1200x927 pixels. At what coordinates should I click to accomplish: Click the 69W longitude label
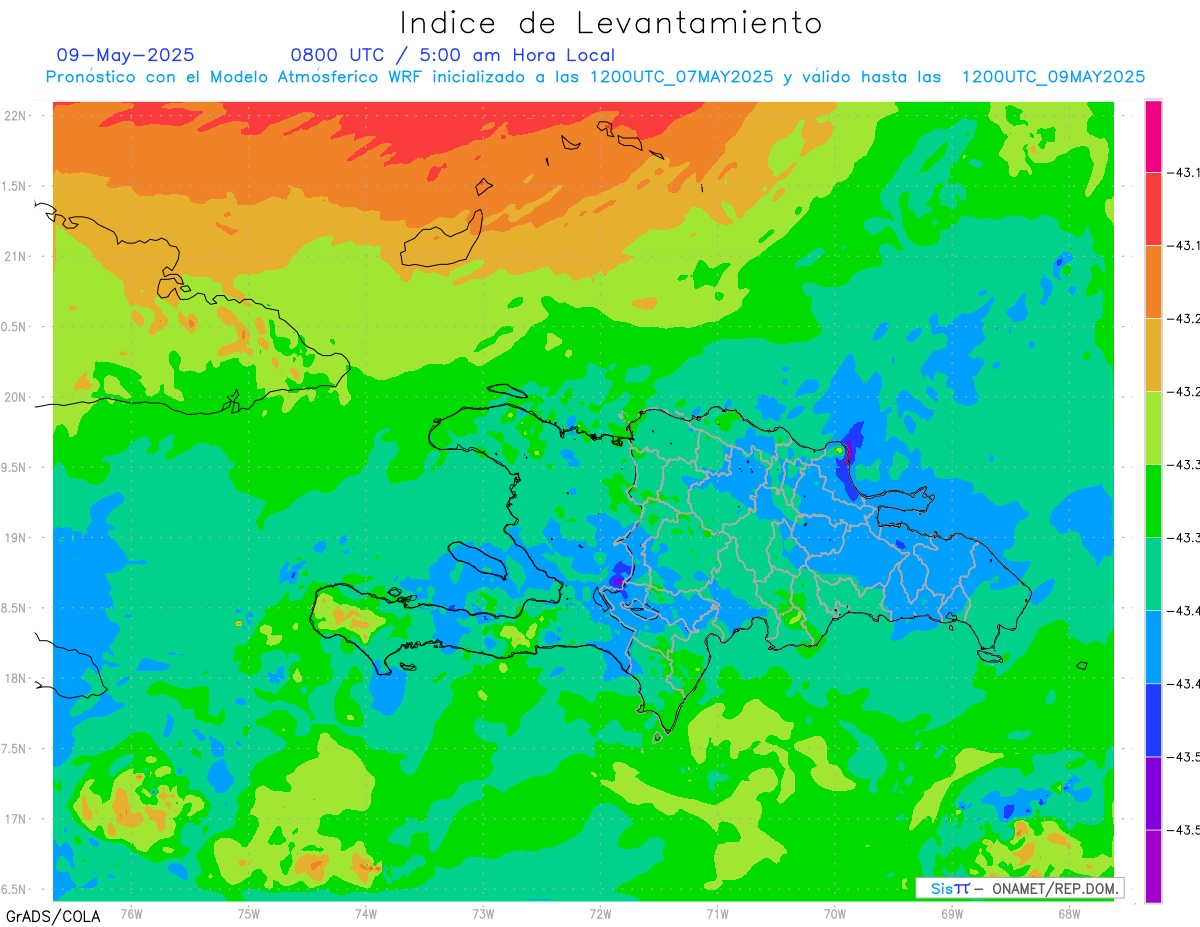point(952,913)
